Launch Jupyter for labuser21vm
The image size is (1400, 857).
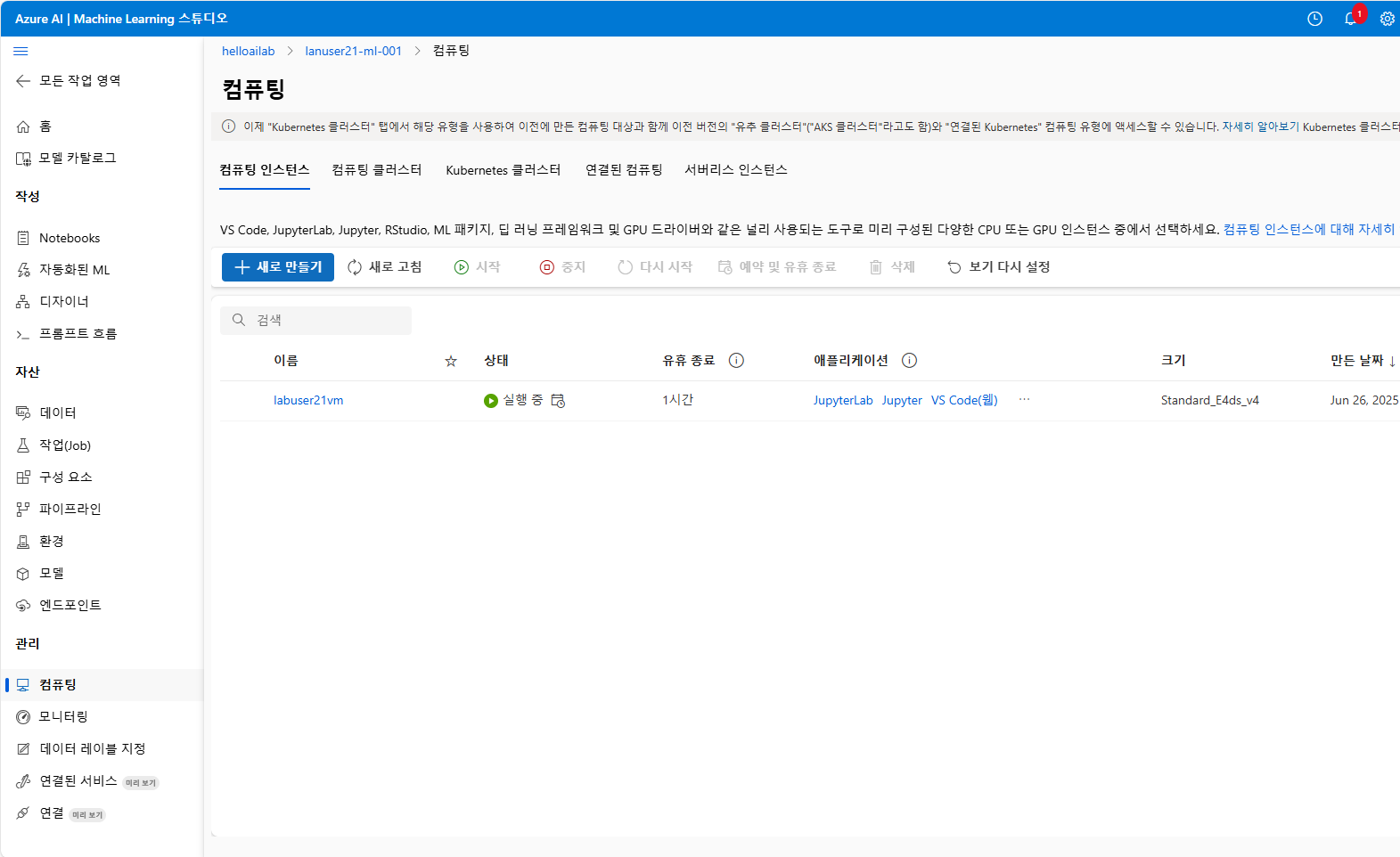click(902, 401)
